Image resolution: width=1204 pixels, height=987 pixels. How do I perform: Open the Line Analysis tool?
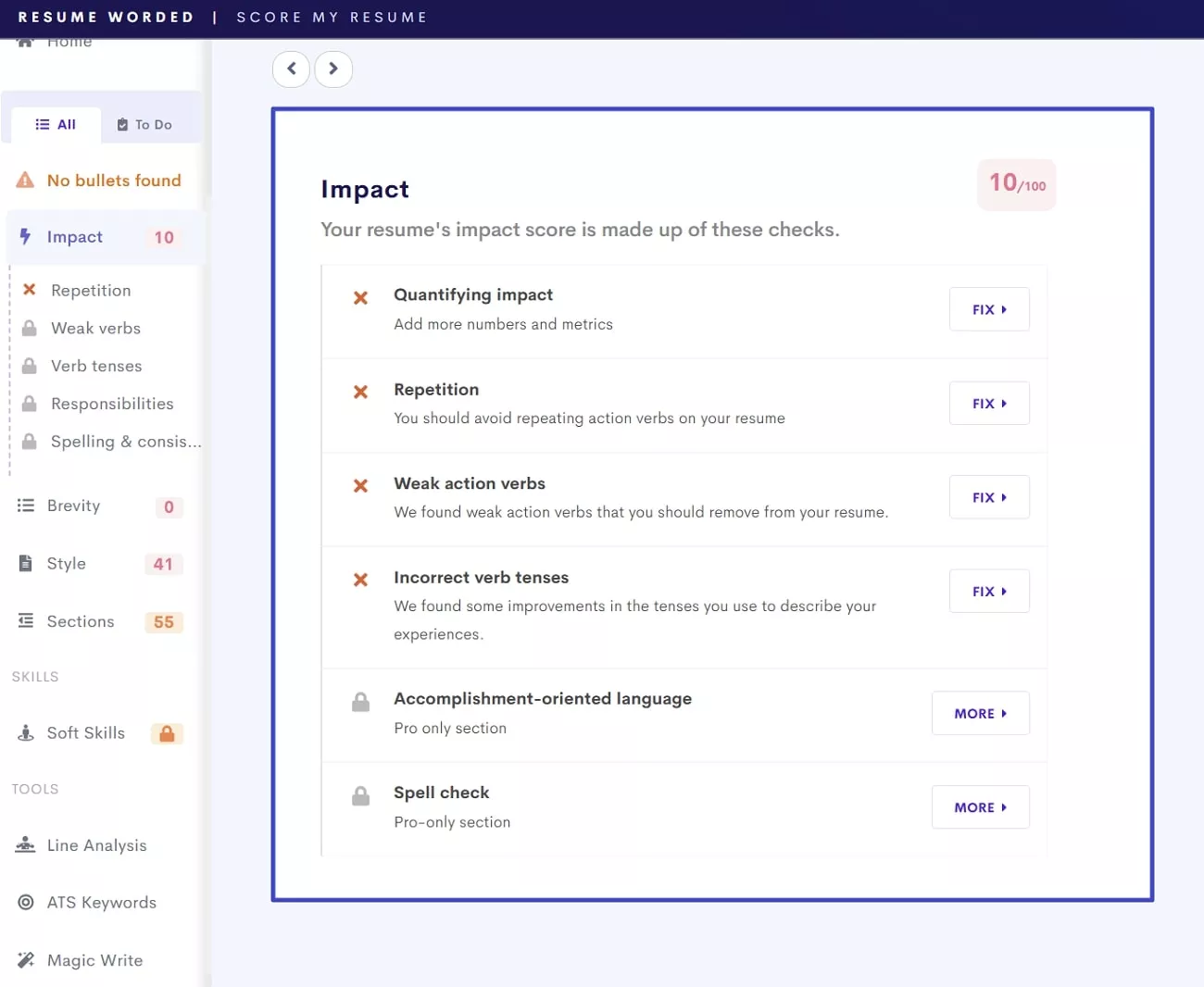tap(96, 845)
